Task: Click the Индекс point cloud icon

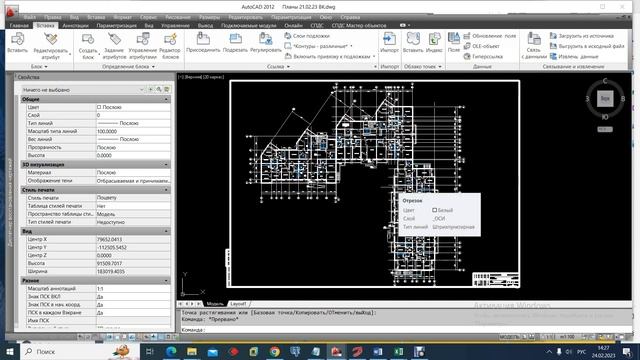Action: click(x=434, y=39)
